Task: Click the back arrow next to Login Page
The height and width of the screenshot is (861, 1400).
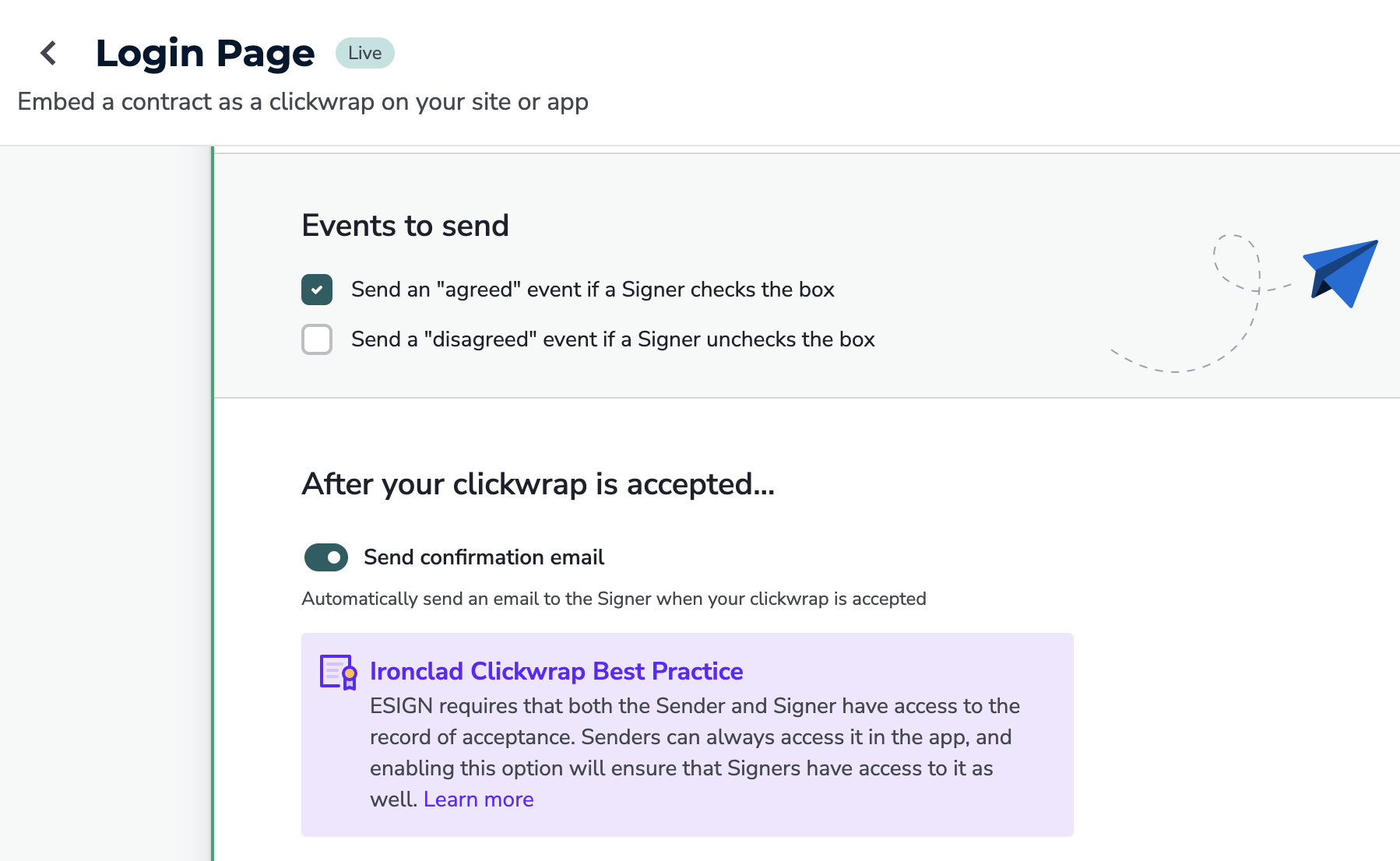Action: 48,53
